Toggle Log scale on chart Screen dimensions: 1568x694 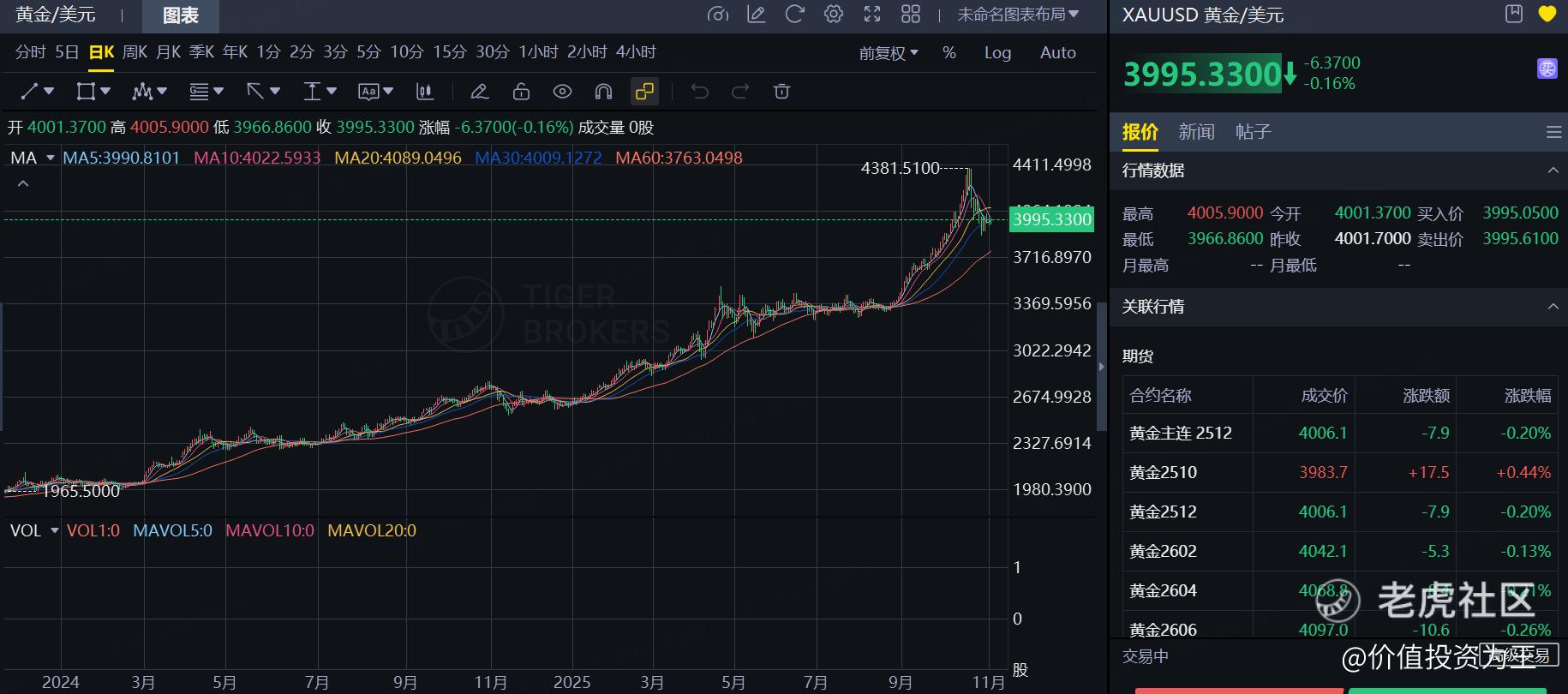997,53
